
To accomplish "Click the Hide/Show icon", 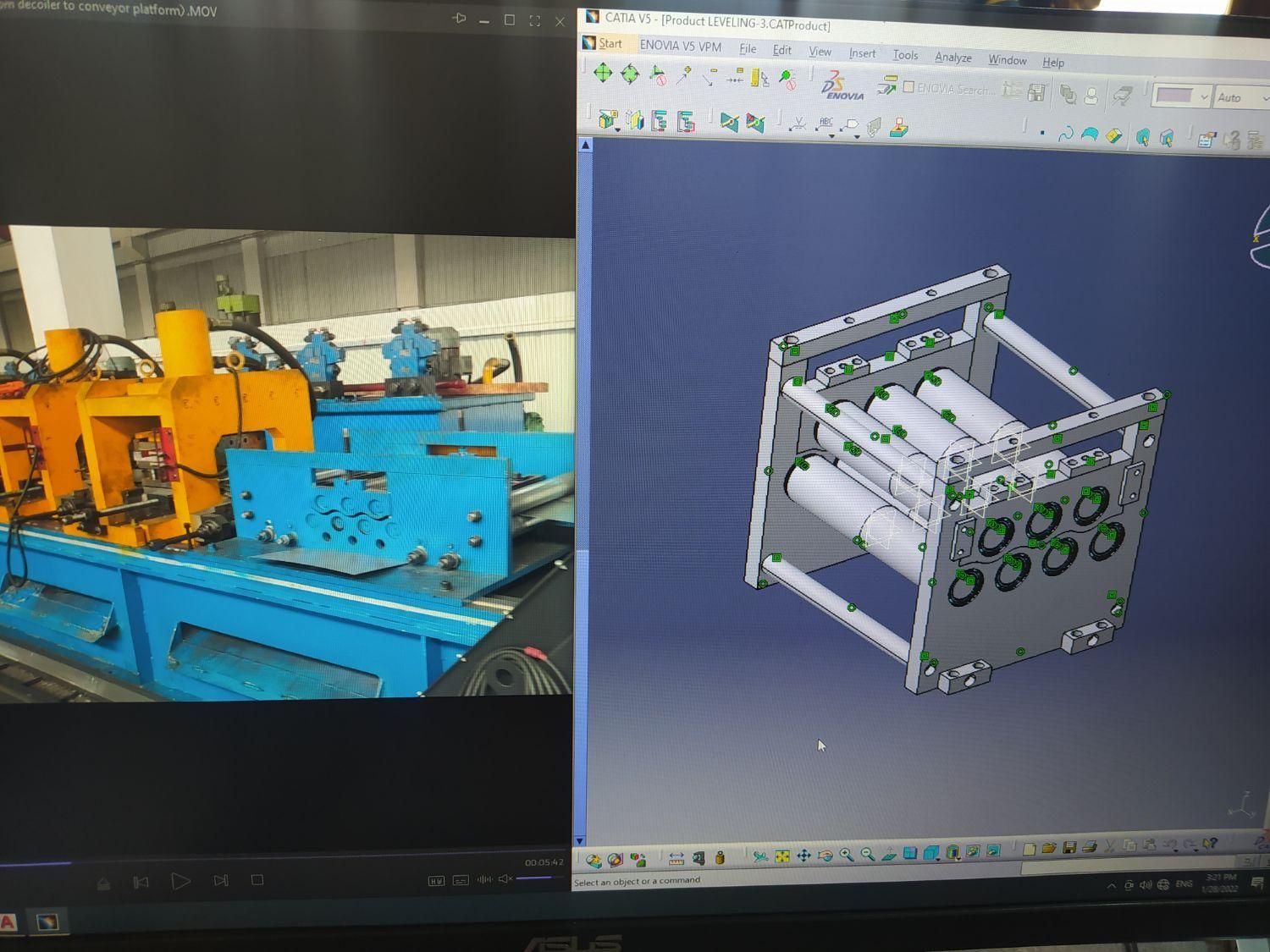I will coord(973,850).
